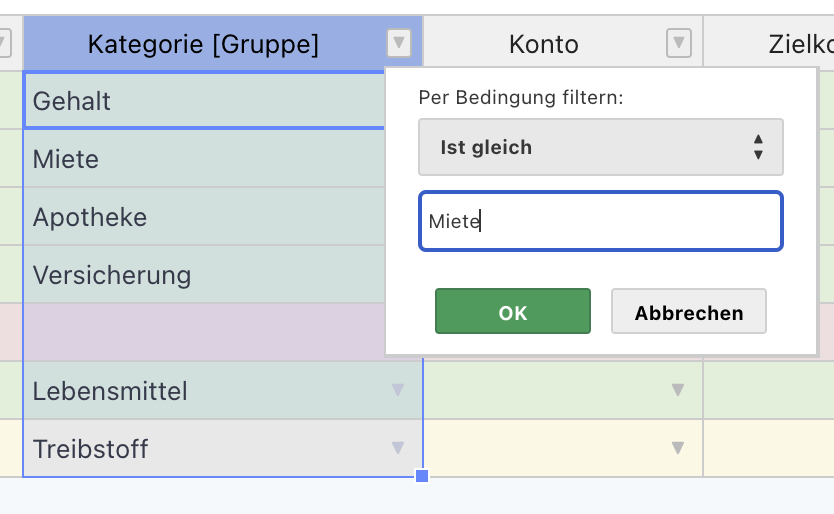Select the Kategorie [Gruppe] column header

pyautogui.click(x=203, y=43)
